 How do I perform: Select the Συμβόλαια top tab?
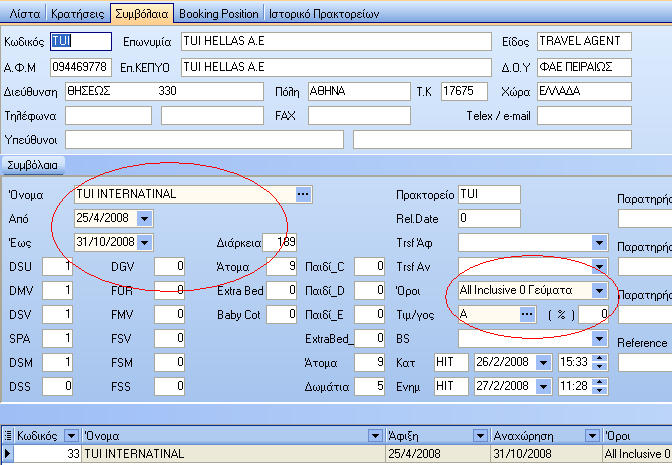pos(142,13)
